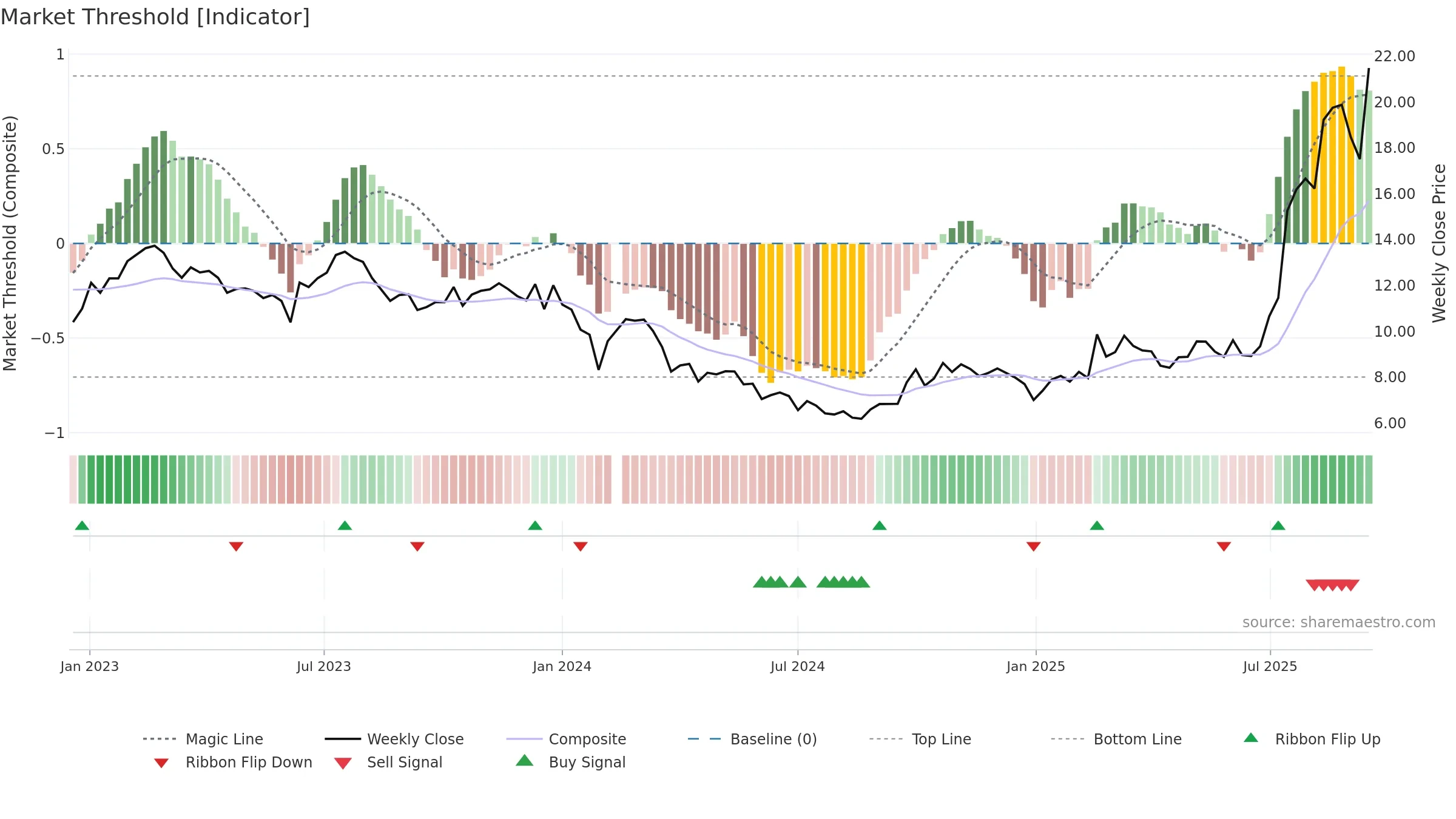
Task: Click the 22.00 price axis label
Action: (1395, 56)
